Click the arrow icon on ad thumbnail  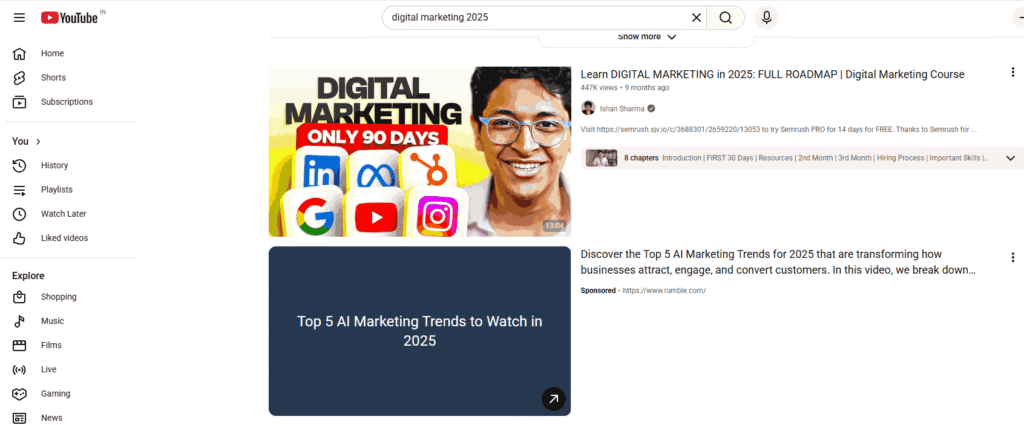(553, 399)
